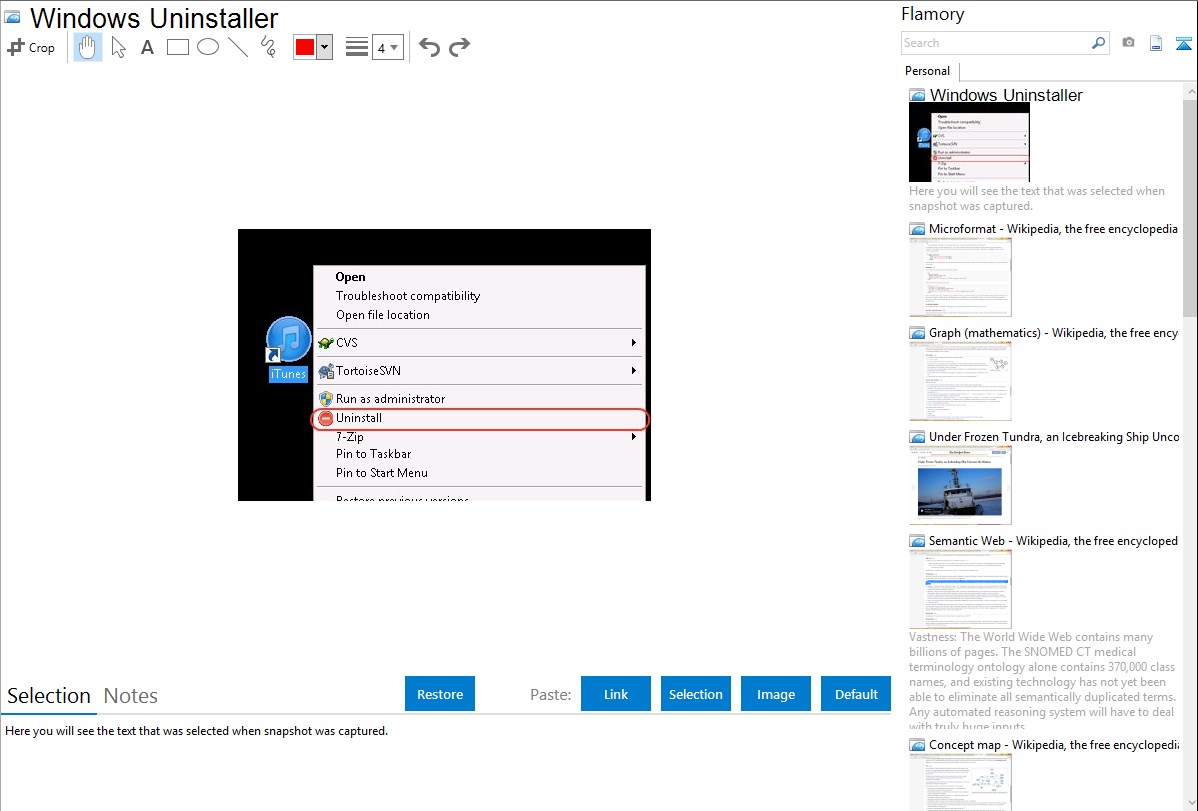
Task: Pick the ellipse shape tool
Action: pos(208,47)
